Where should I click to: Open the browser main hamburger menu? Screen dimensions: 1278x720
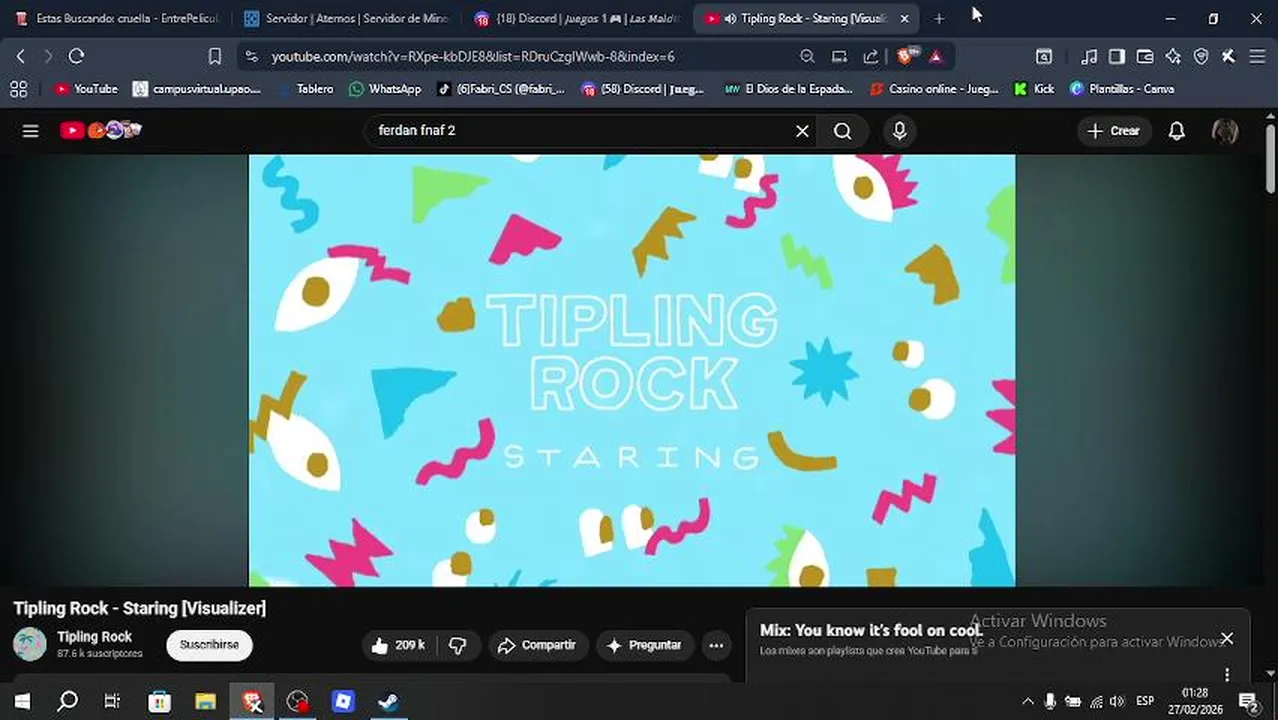(1257, 57)
